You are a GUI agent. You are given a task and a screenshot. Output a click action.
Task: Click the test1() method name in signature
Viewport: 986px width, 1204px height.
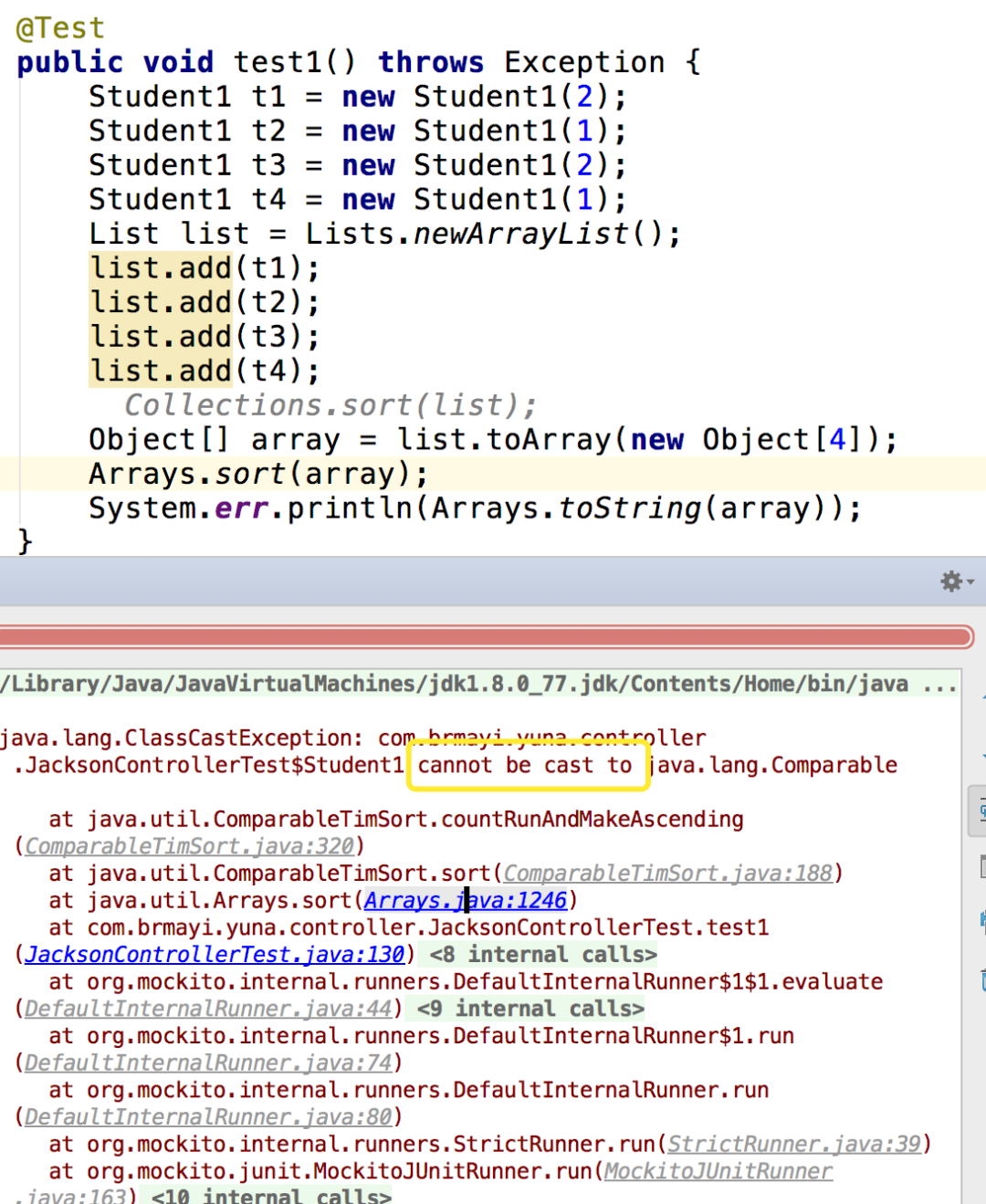(x=294, y=62)
